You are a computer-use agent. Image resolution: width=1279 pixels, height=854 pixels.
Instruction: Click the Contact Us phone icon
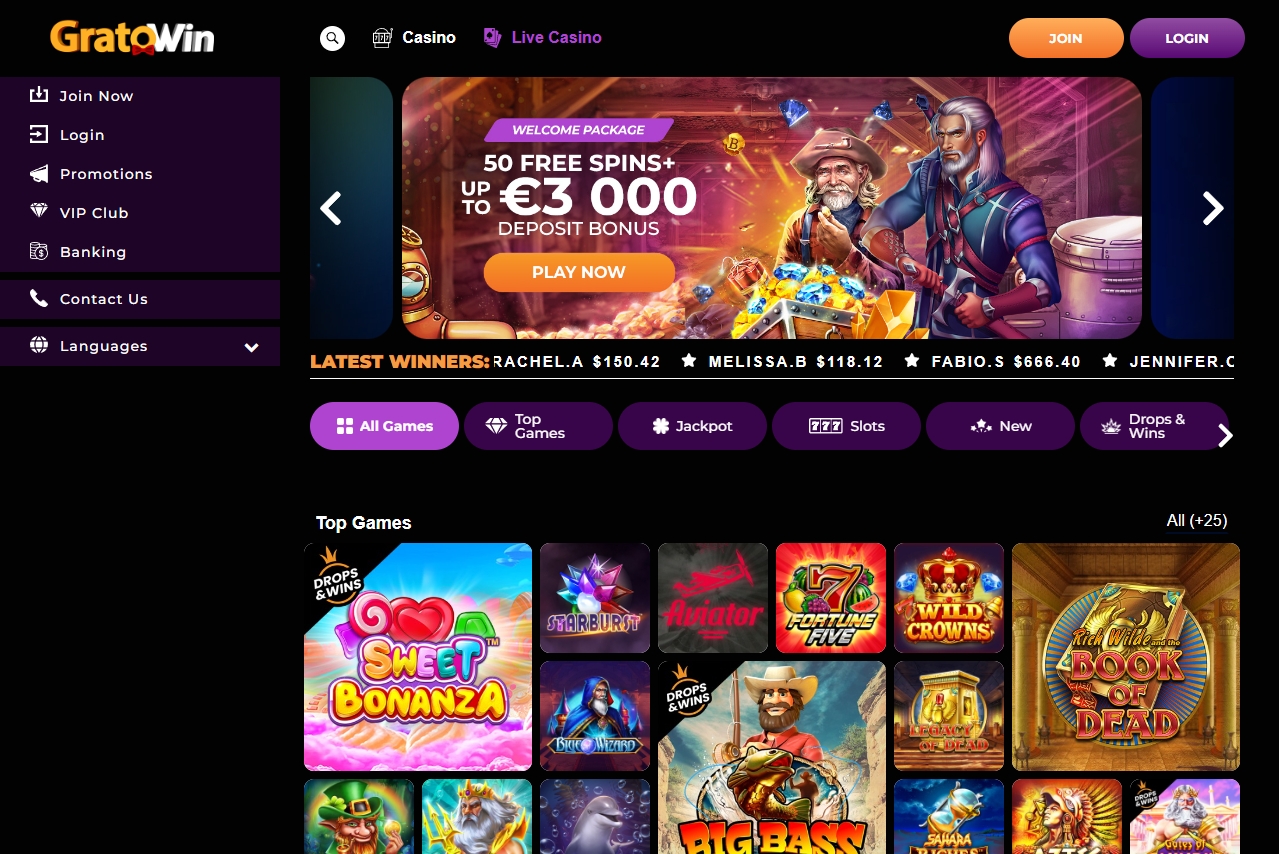[39, 298]
